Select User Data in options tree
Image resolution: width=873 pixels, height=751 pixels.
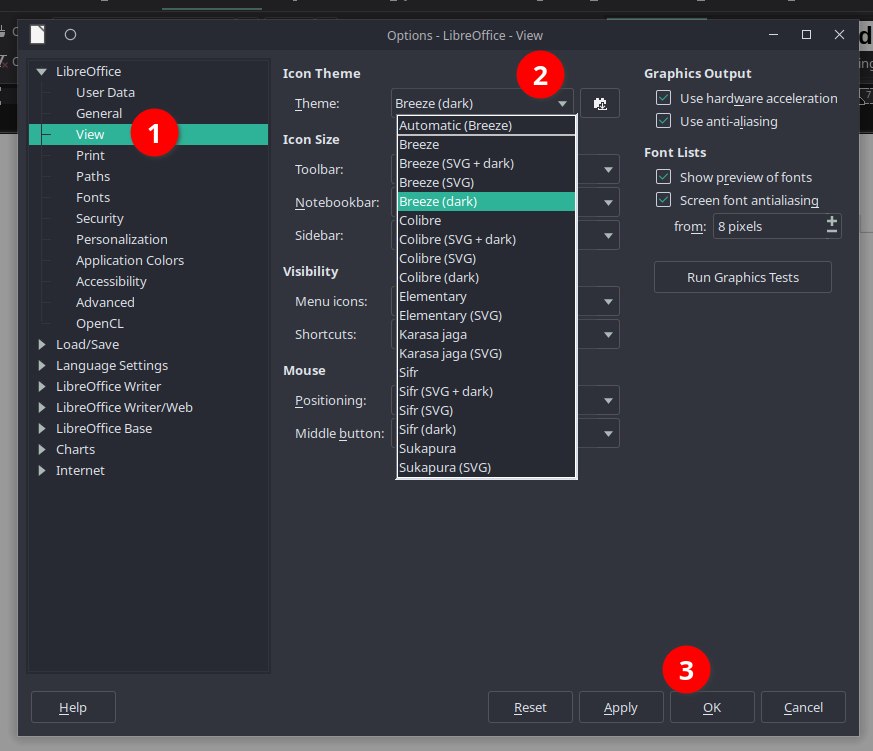tap(105, 92)
